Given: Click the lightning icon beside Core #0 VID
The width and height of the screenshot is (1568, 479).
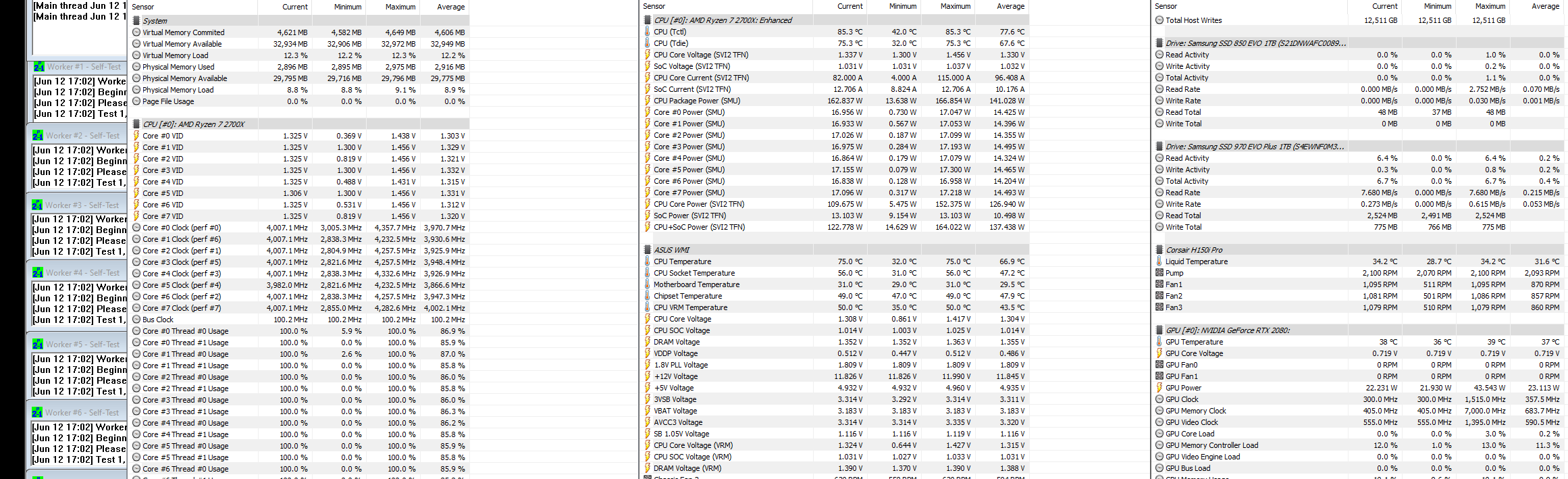Looking at the screenshot, I should (136, 136).
